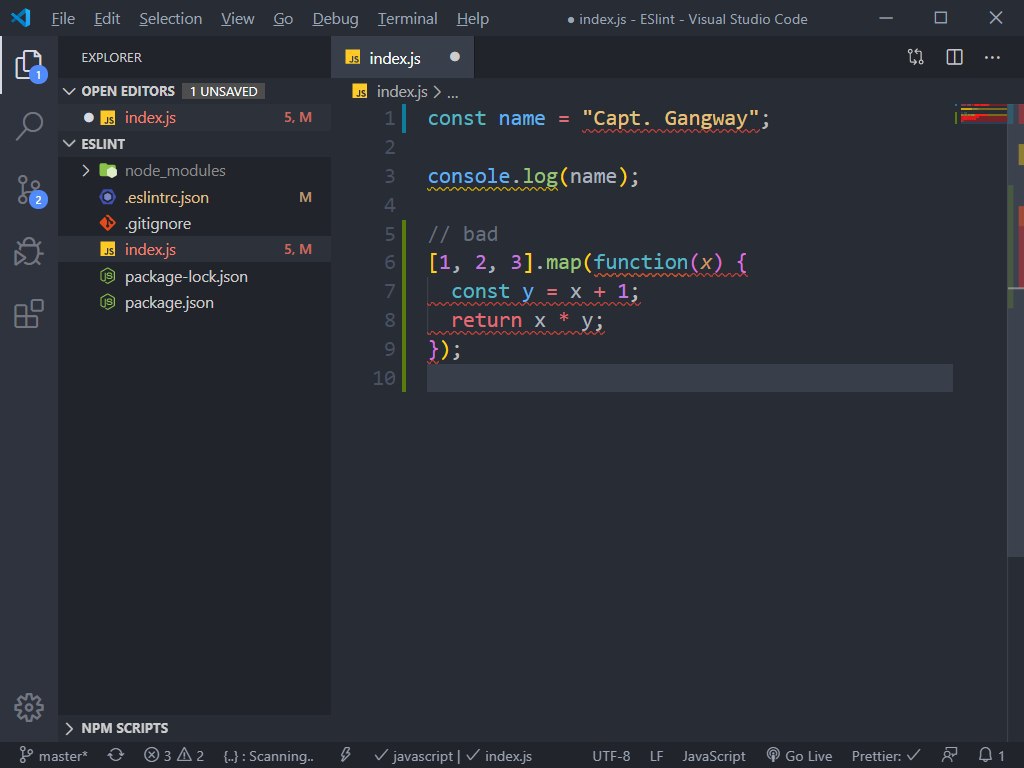Open the Debug menu

tap(335, 18)
